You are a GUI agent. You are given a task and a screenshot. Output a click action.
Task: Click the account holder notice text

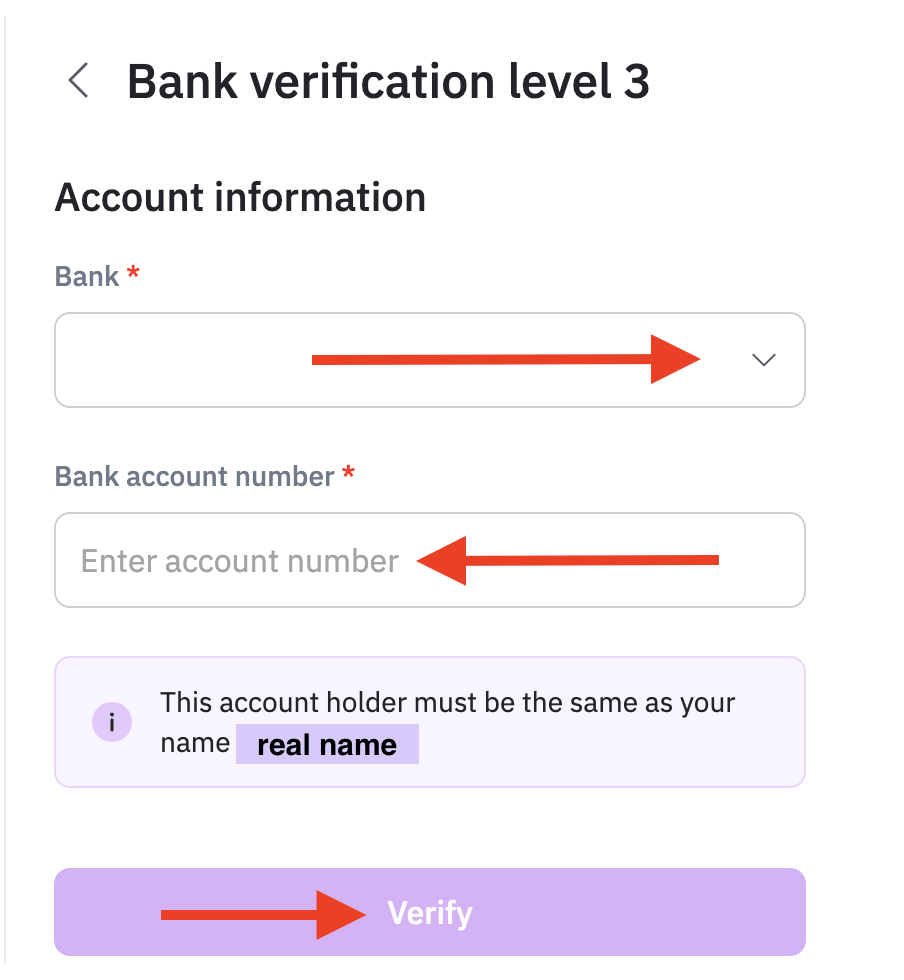[x=447, y=703]
